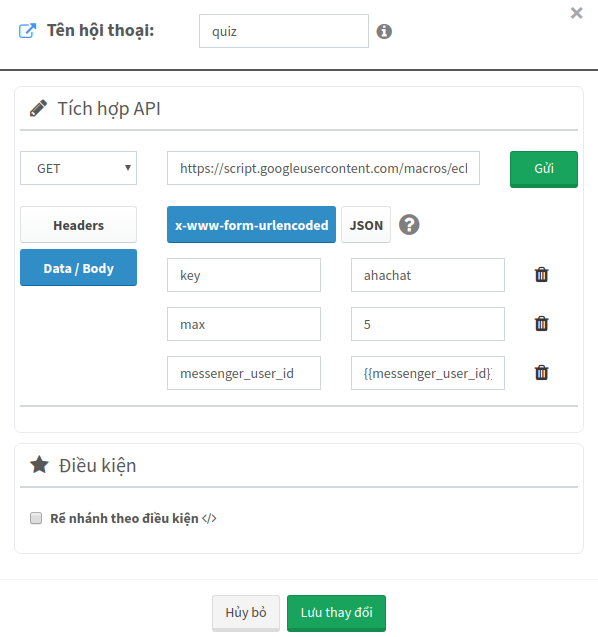Edit the value field containing ahachat
Screen dimensions: 598x637
click(428, 275)
